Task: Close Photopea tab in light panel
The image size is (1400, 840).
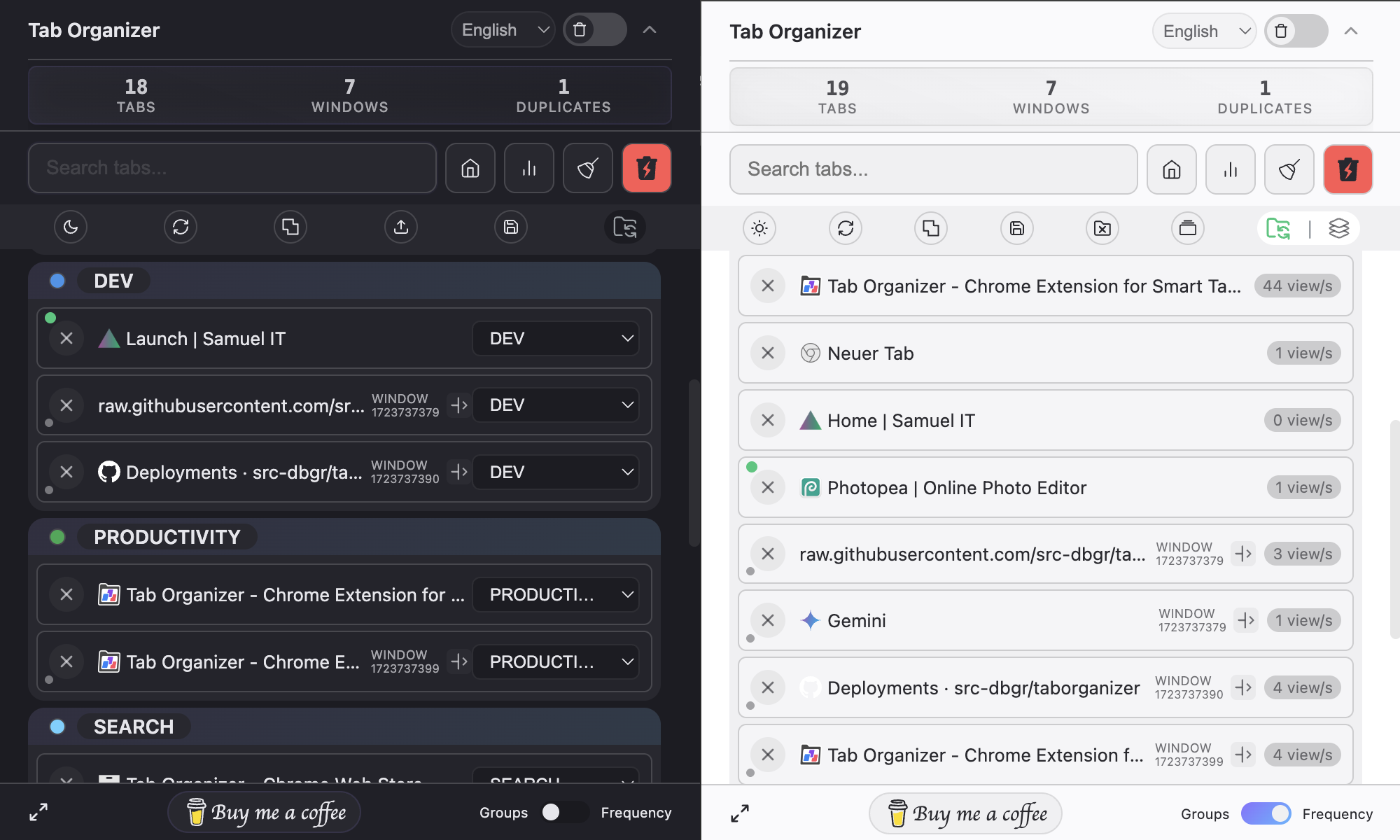Action: click(x=768, y=488)
